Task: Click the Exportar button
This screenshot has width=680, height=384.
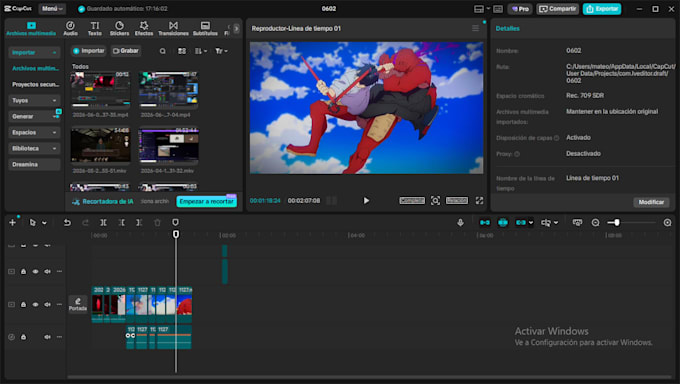Action: [x=602, y=9]
